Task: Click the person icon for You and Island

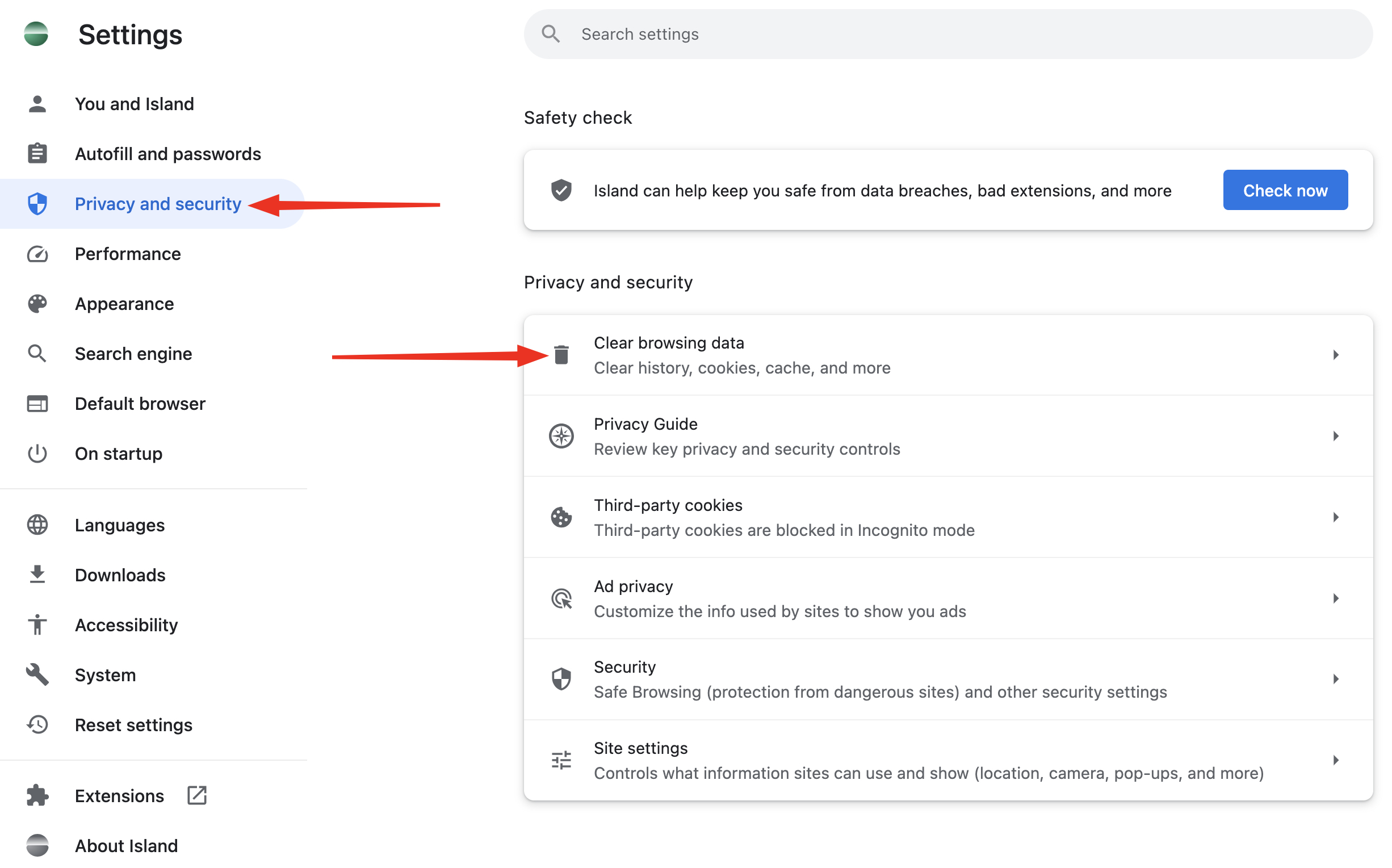Action: point(37,104)
